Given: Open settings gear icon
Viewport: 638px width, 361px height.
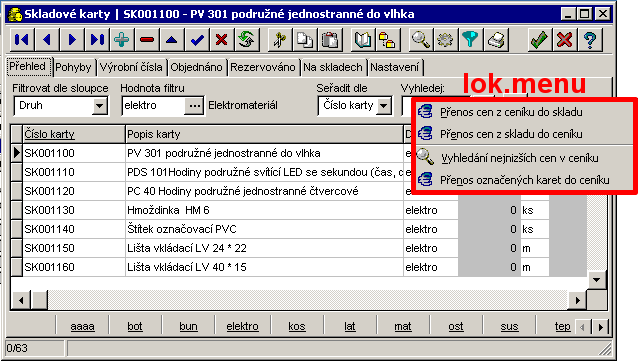Looking at the screenshot, I should coord(446,40).
